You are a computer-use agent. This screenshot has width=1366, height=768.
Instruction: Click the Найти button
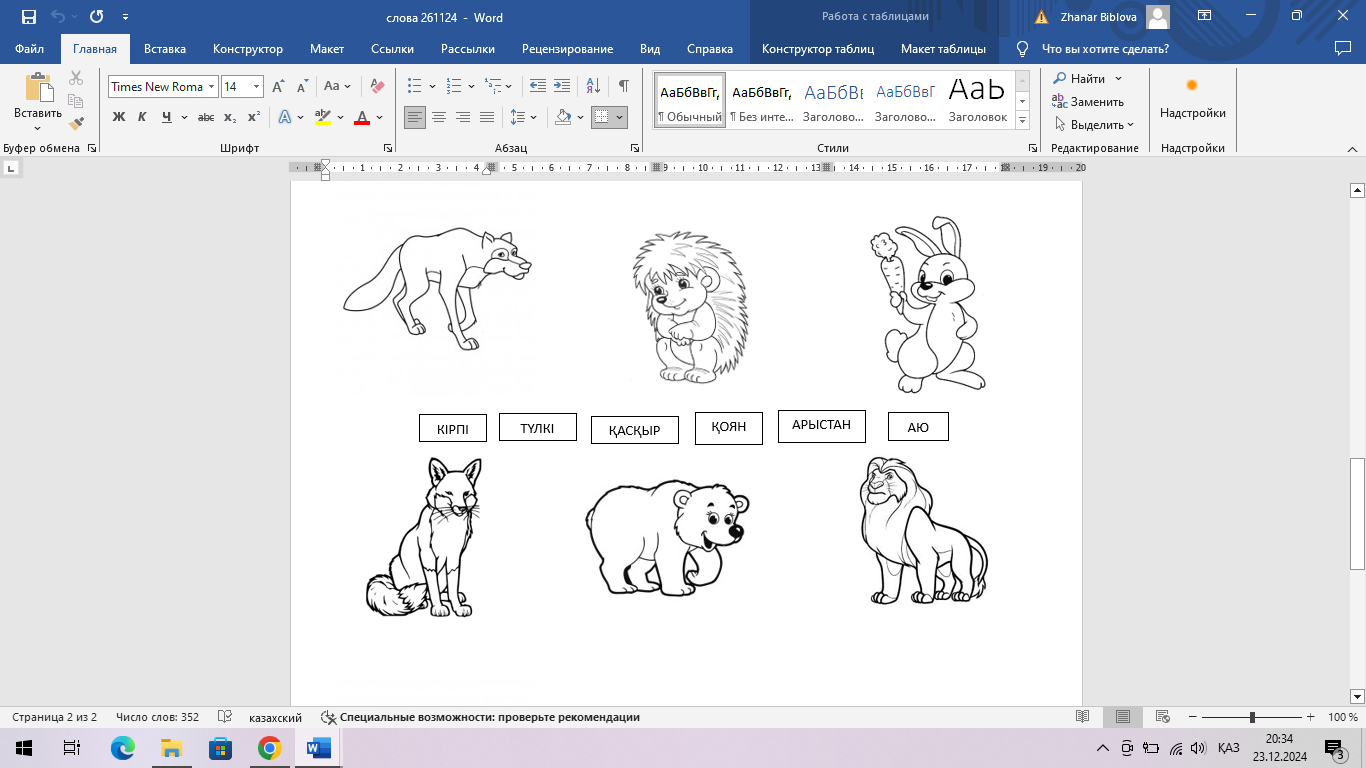1086,79
